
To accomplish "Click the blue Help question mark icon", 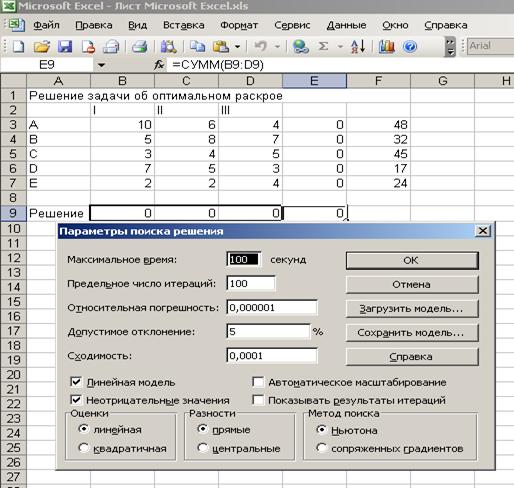I will coord(410,46).
